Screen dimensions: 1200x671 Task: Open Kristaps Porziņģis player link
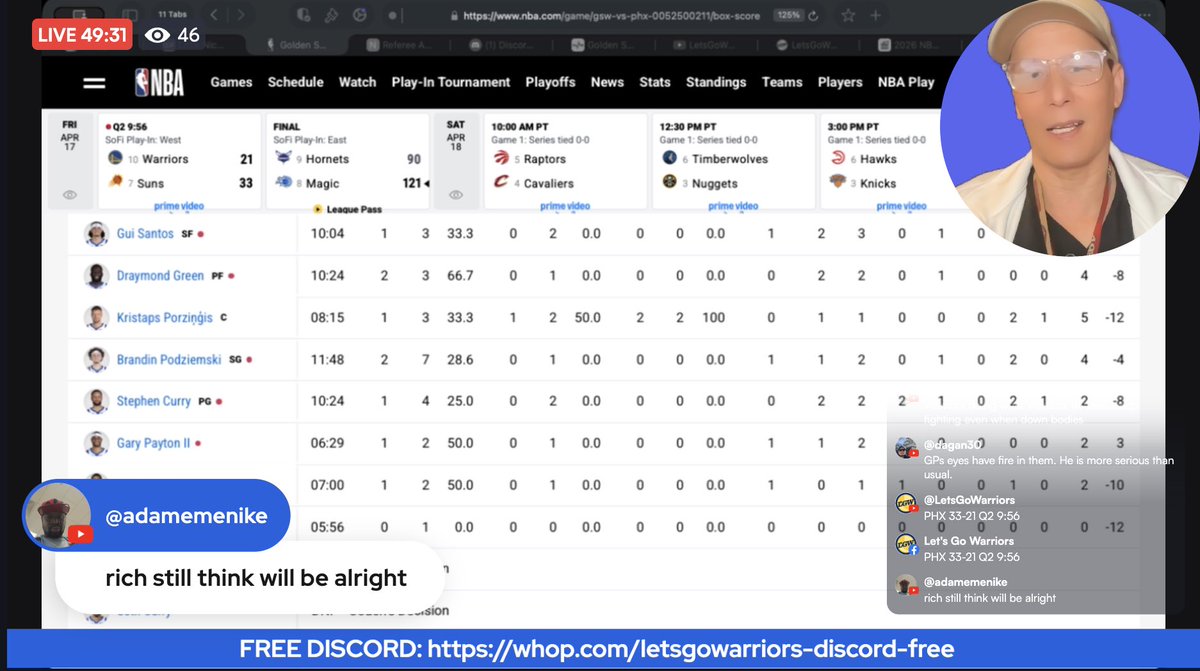point(164,318)
